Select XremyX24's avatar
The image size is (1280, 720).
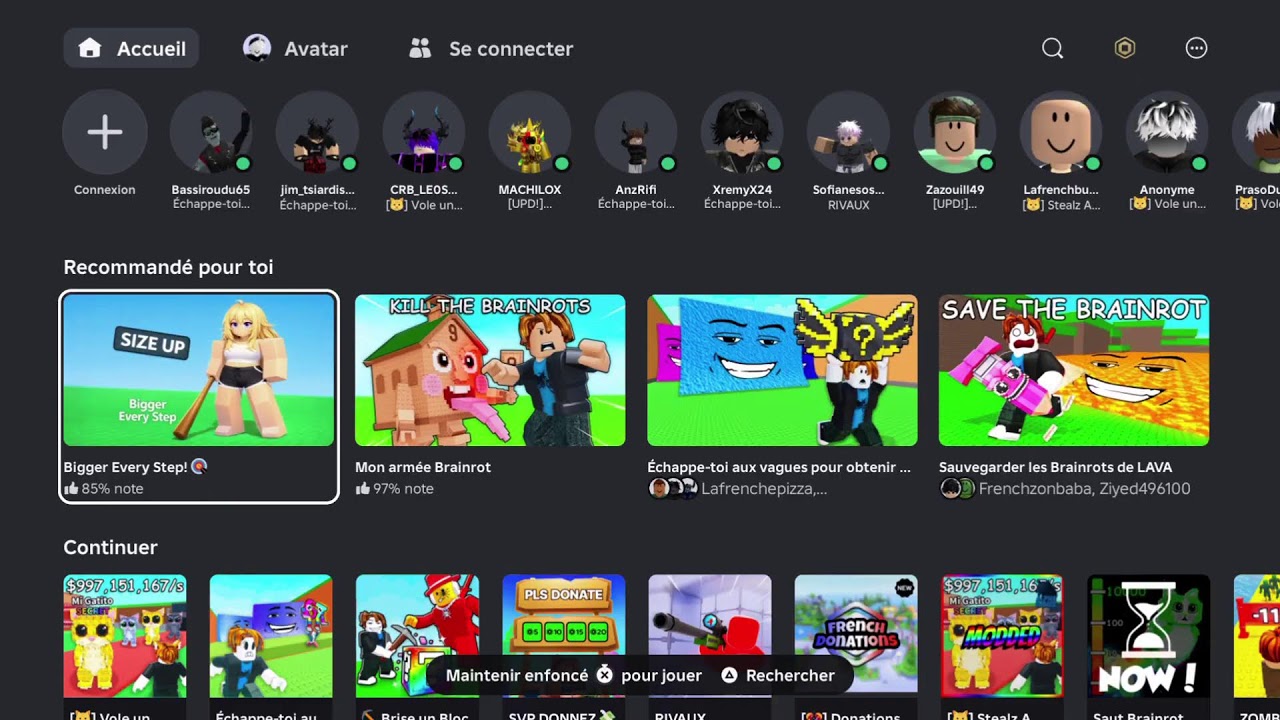coord(742,132)
